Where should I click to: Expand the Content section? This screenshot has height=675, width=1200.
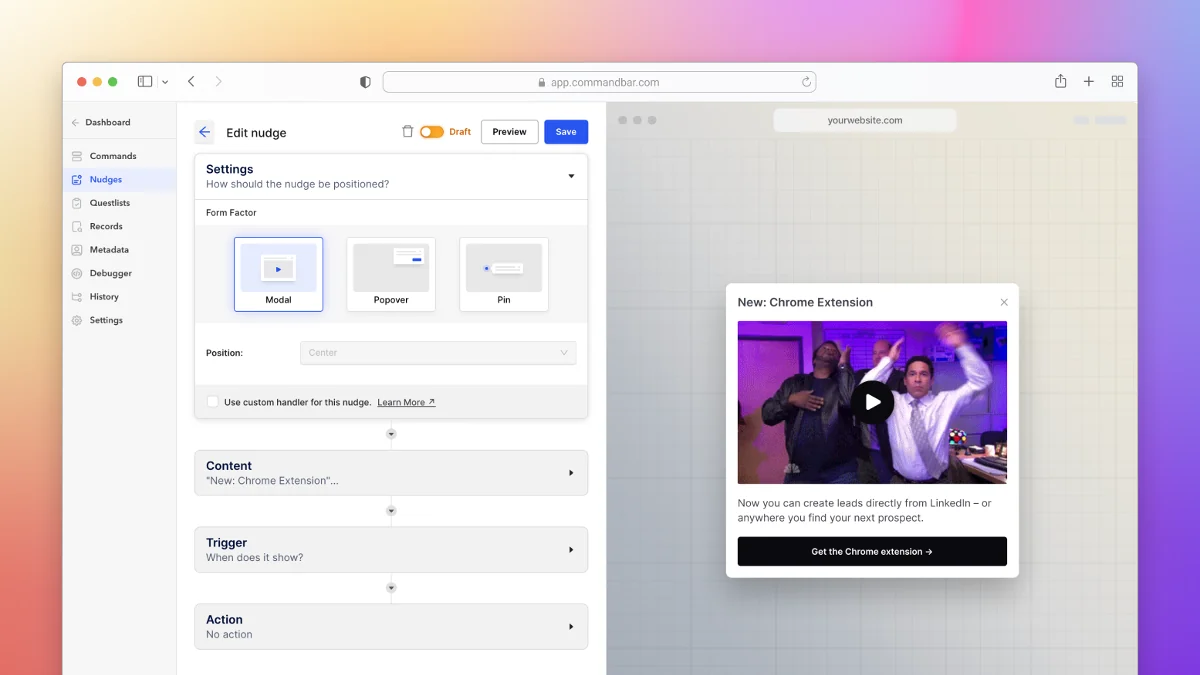click(391, 473)
